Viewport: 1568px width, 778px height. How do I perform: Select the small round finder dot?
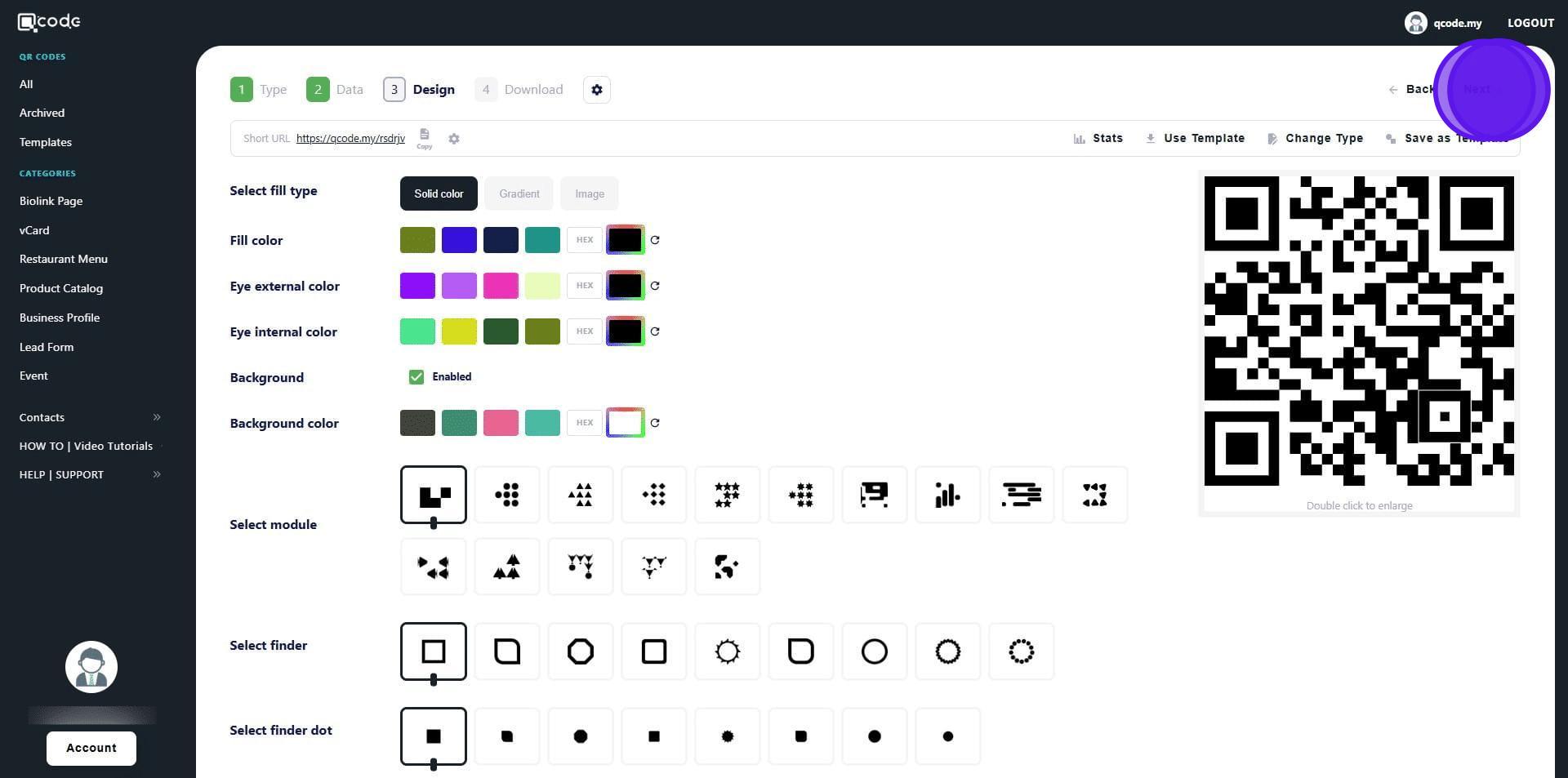tap(947, 736)
